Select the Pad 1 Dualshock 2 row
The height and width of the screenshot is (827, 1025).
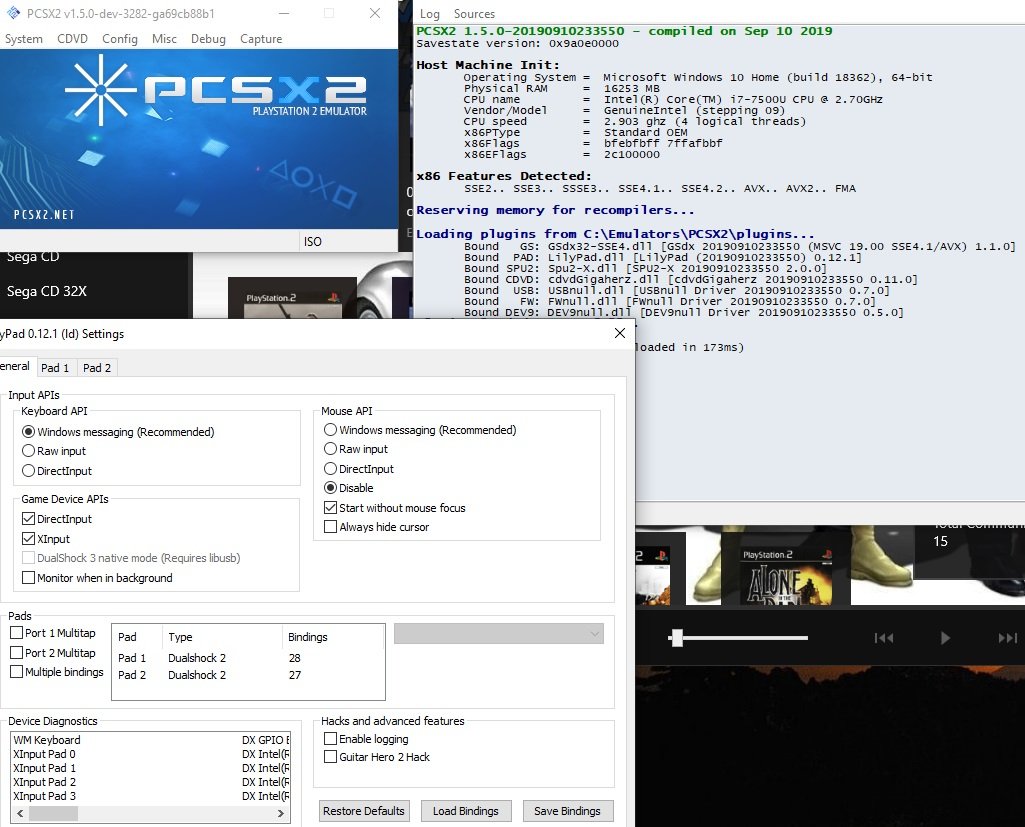pyautogui.click(x=248, y=658)
